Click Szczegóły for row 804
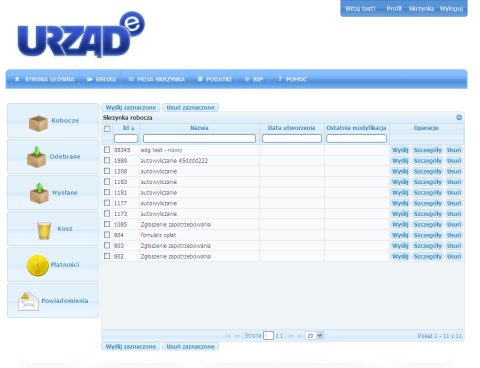Viewport: 480px width, 368px height. coord(428,235)
